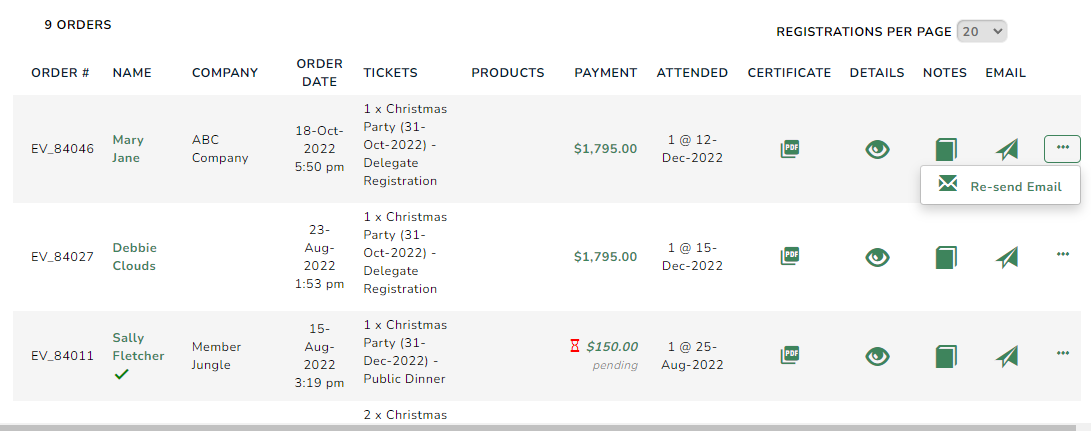This screenshot has width=1091, height=431.
Task: Open notes book icon for order EV_84046
Action: (946, 149)
